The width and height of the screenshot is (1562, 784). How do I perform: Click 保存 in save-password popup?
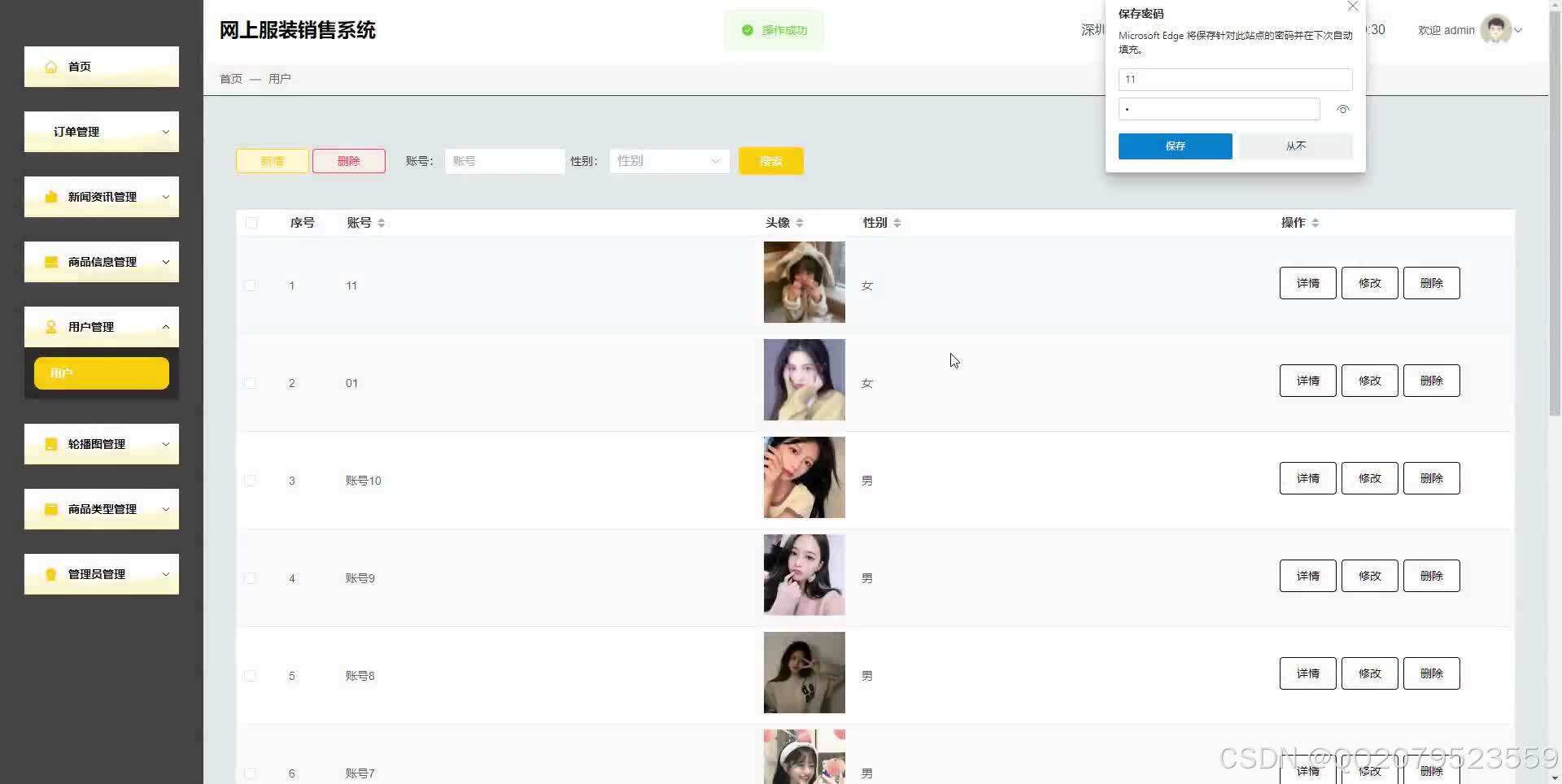[x=1176, y=146]
